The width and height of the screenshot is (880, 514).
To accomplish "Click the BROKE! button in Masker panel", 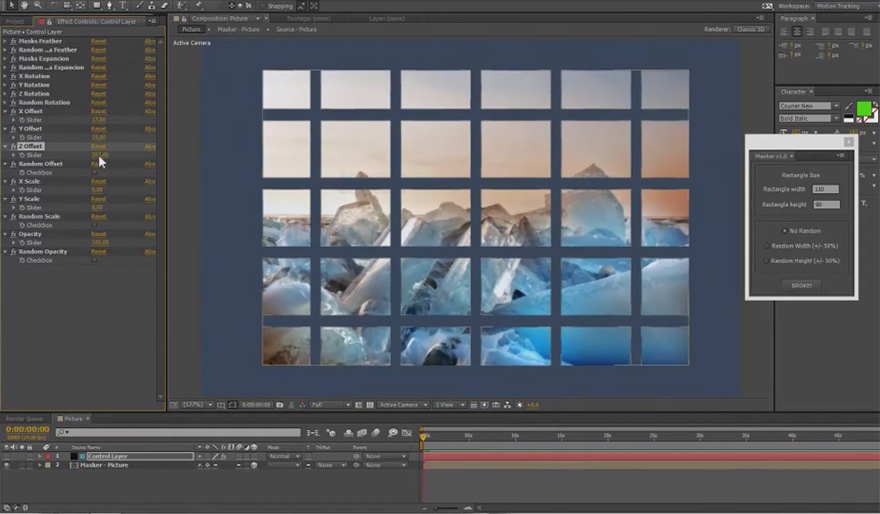I will click(801, 285).
